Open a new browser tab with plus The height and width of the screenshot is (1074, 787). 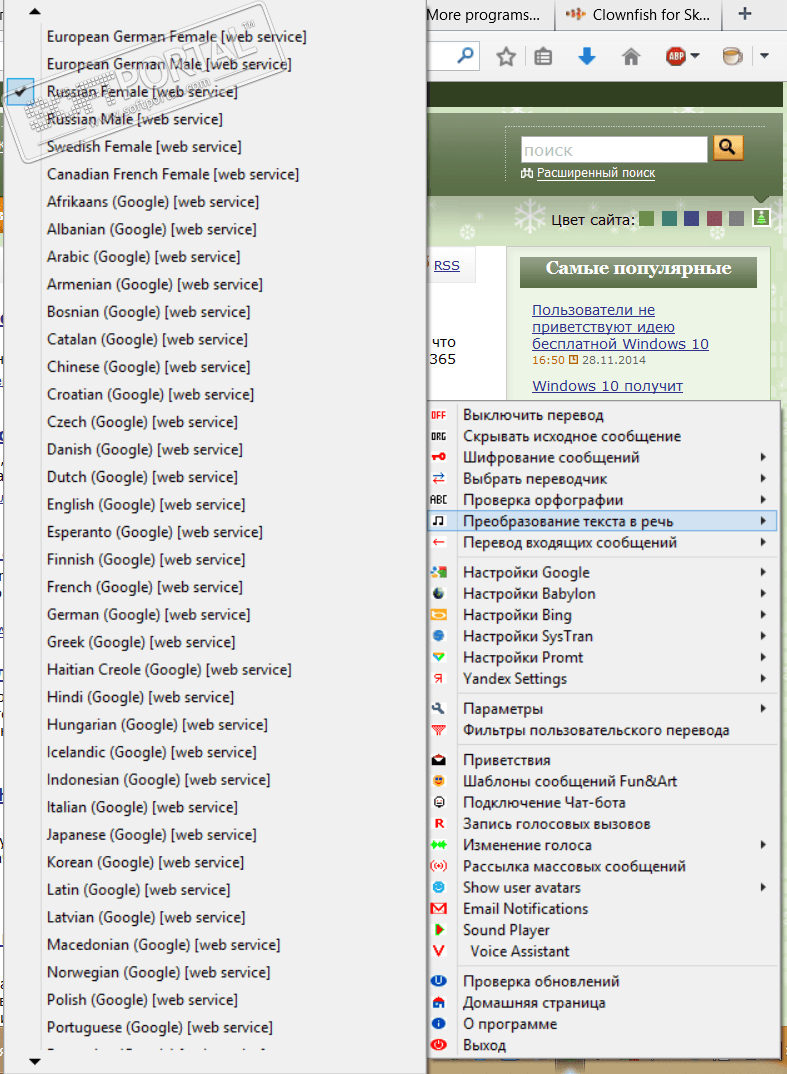click(x=745, y=14)
